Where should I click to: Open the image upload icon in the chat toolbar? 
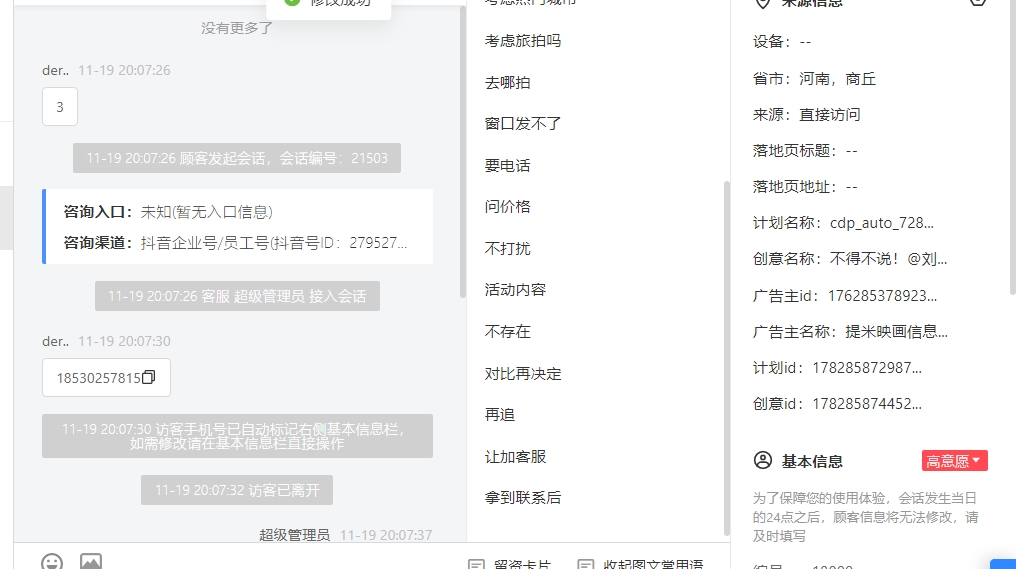91,561
